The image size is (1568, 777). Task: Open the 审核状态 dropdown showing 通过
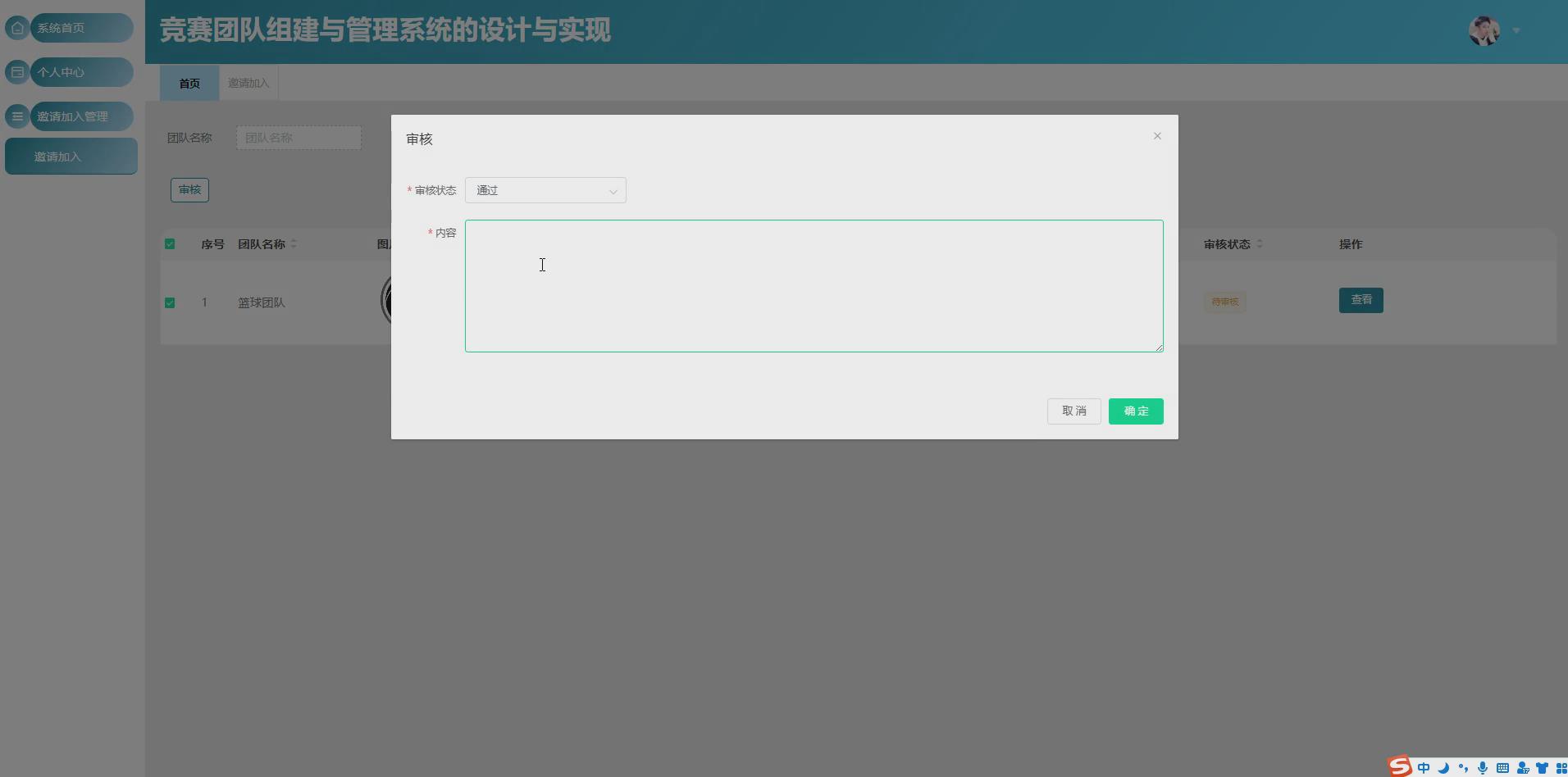[x=545, y=190]
